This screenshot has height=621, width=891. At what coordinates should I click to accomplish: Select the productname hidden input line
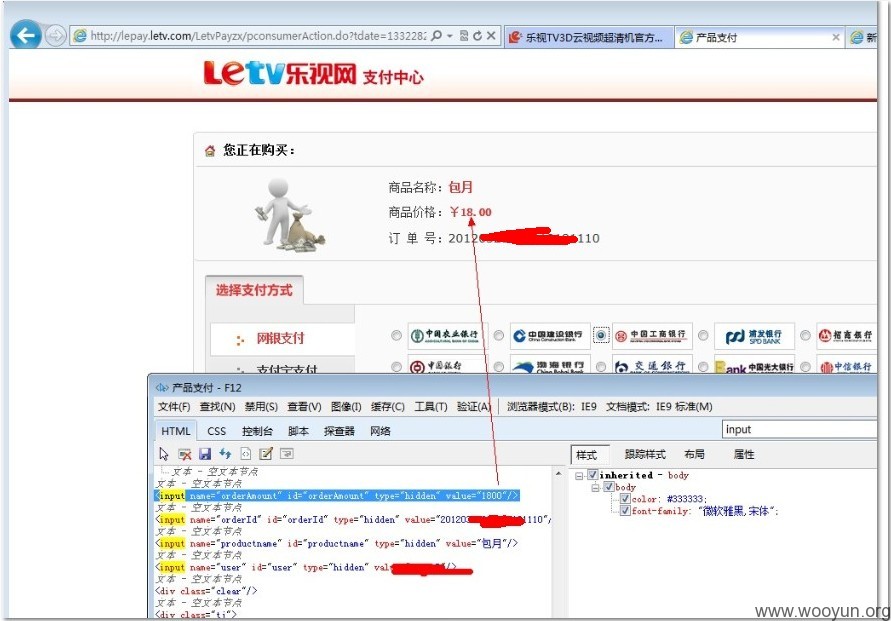tap(336, 544)
